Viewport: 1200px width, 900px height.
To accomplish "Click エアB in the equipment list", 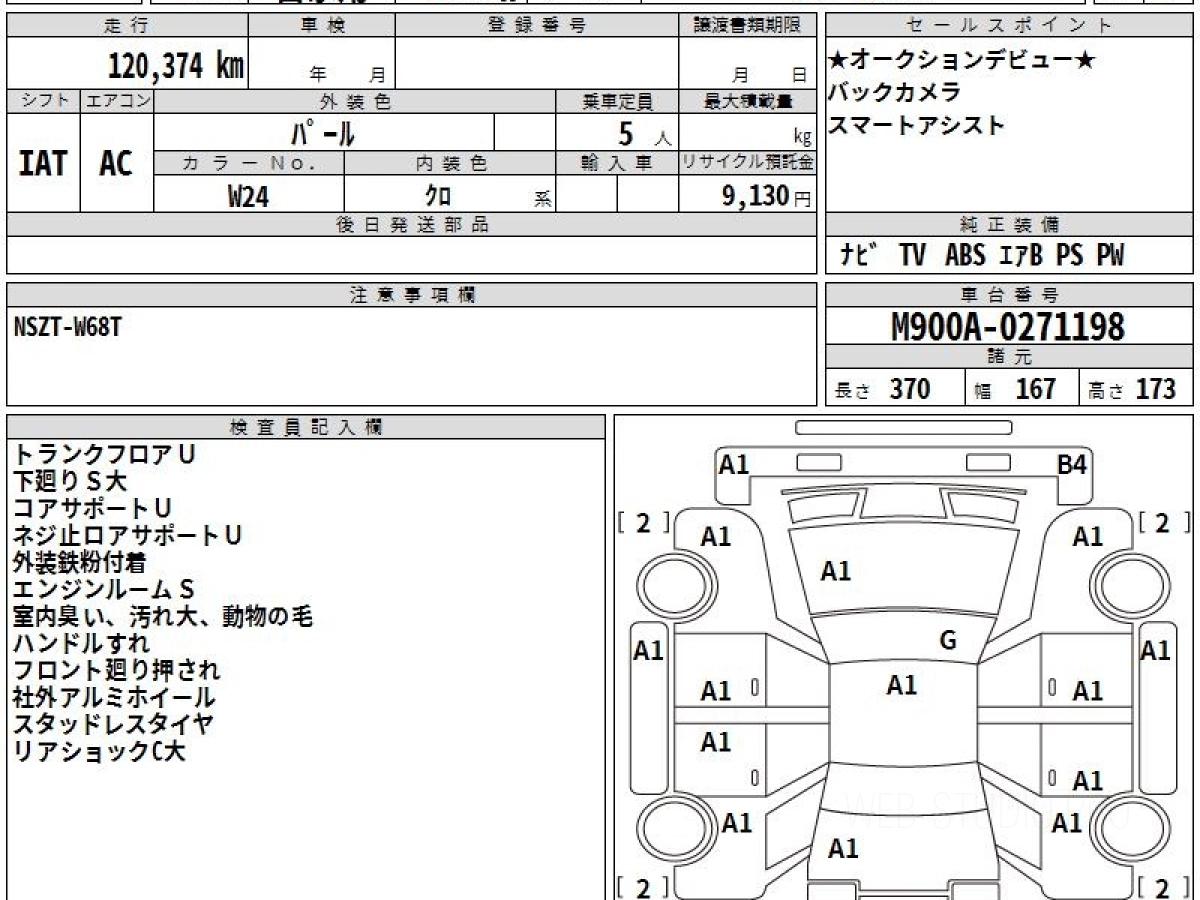I will click(1020, 256).
